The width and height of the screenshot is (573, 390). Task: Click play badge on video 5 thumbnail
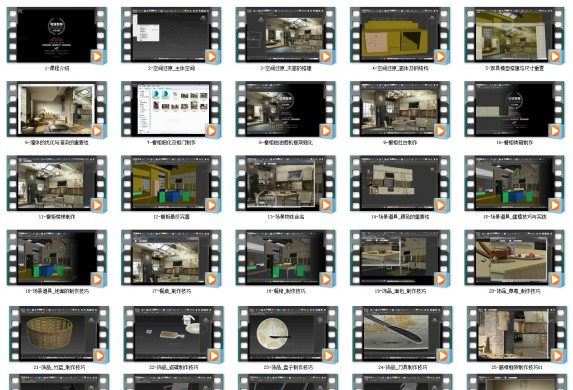click(555, 57)
